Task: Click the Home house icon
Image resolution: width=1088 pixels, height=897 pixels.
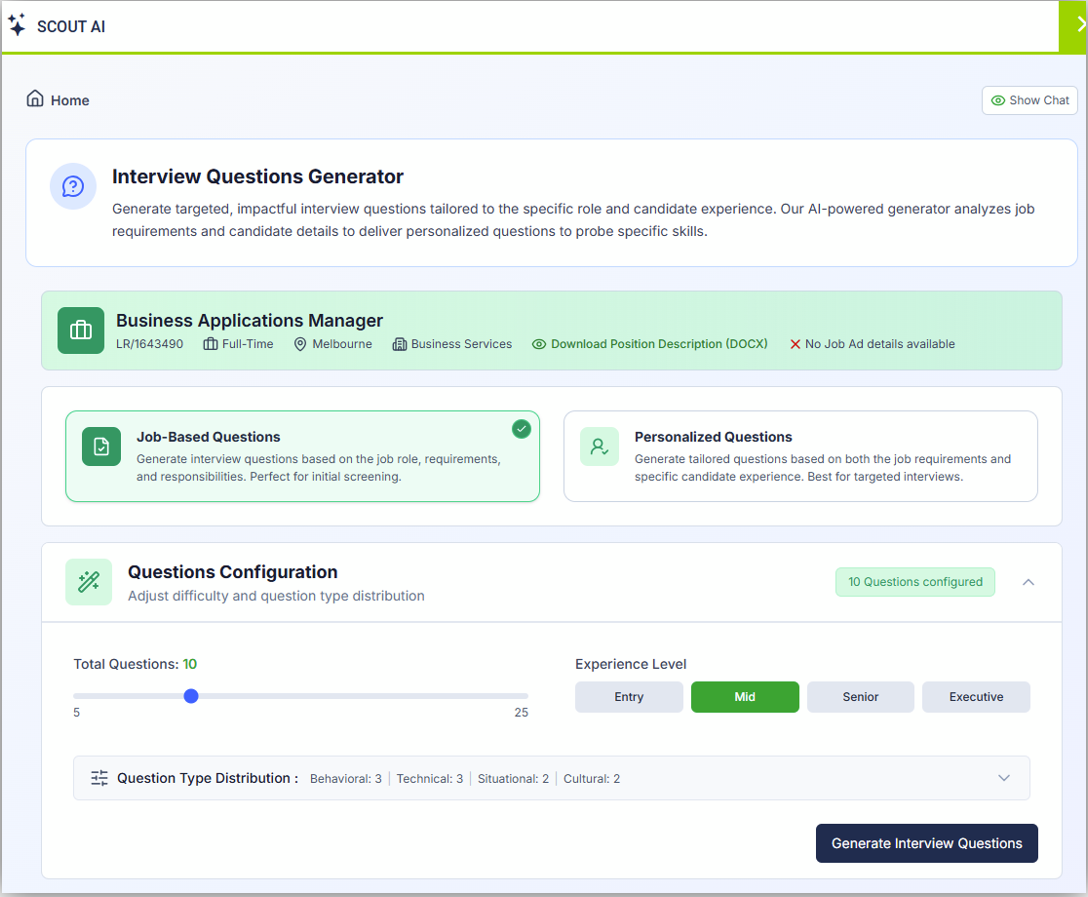Action: pos(35,99)
